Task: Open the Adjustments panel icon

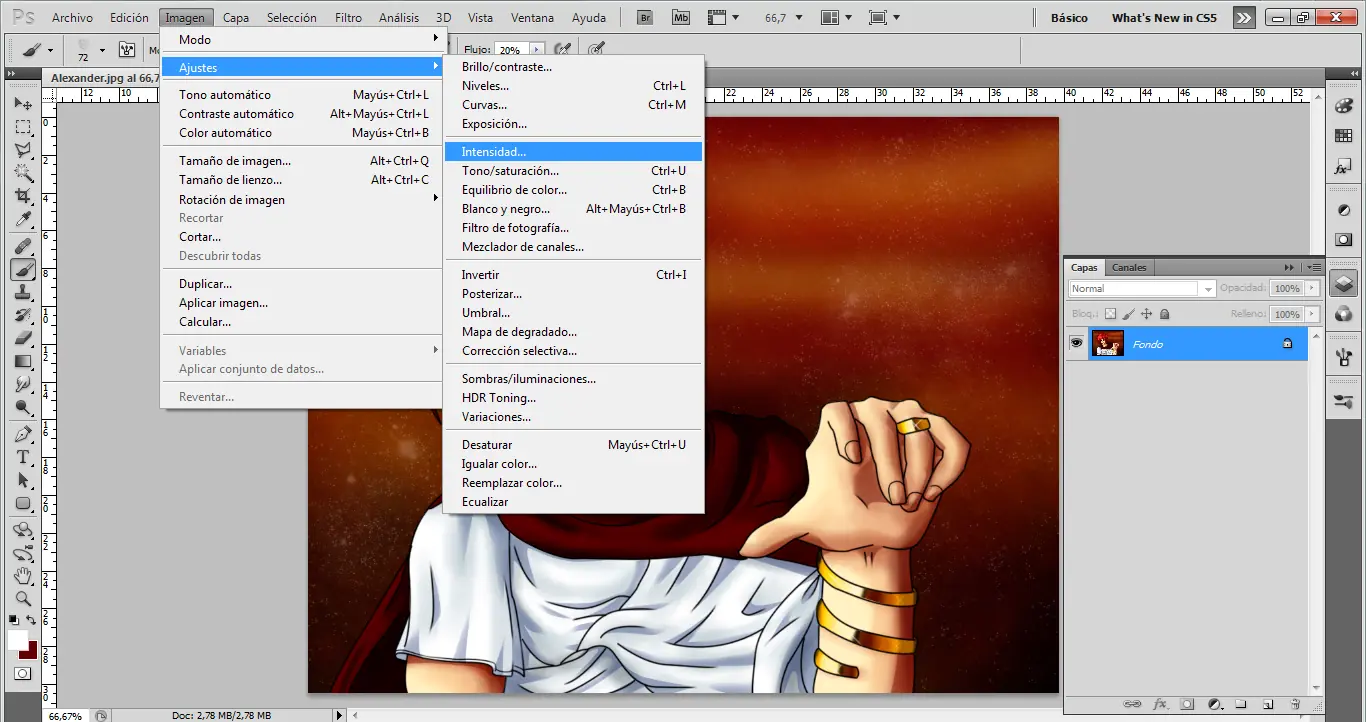Action: [1344, 210]
